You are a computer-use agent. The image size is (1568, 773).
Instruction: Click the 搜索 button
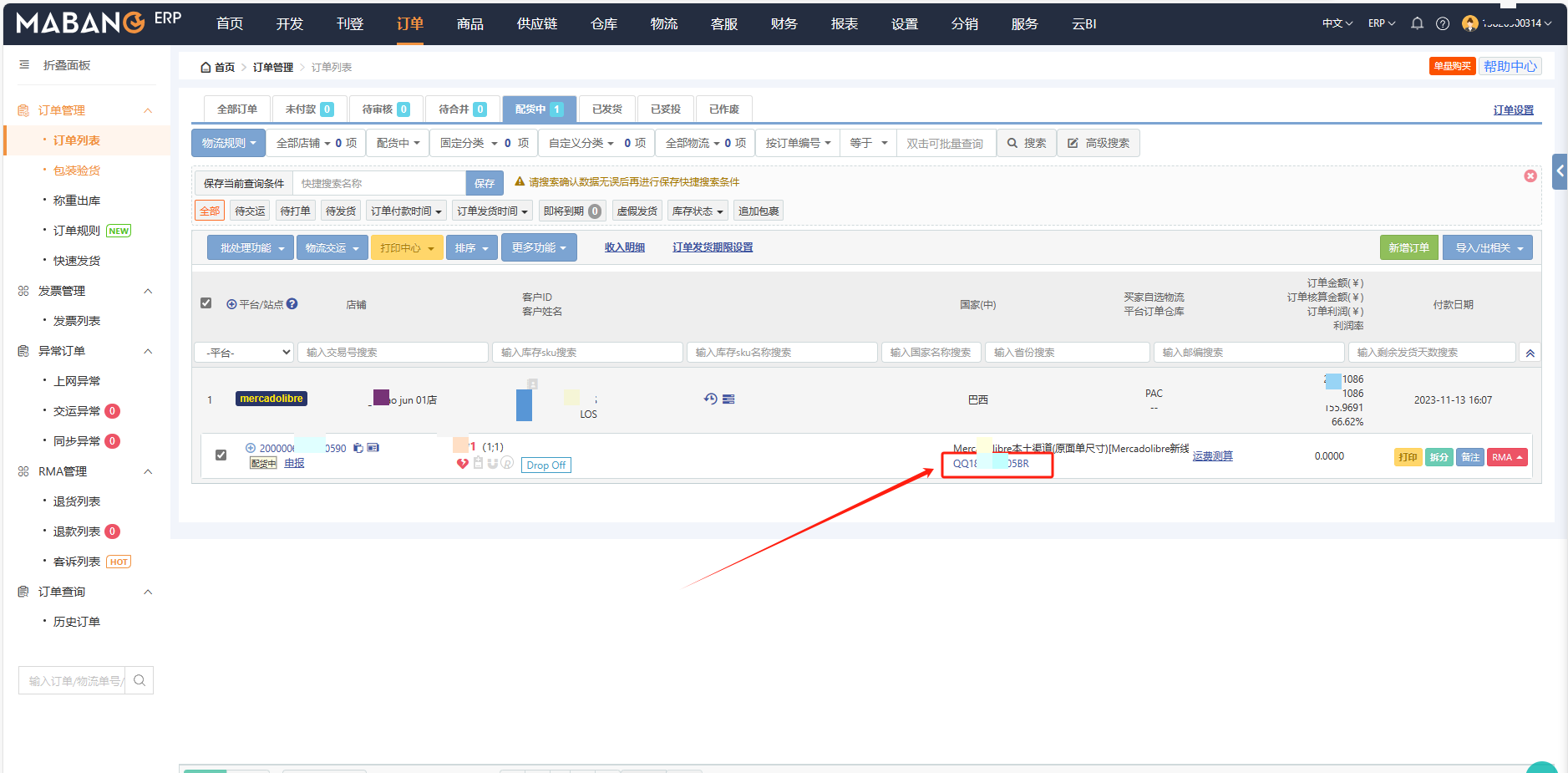[1027, 143]
